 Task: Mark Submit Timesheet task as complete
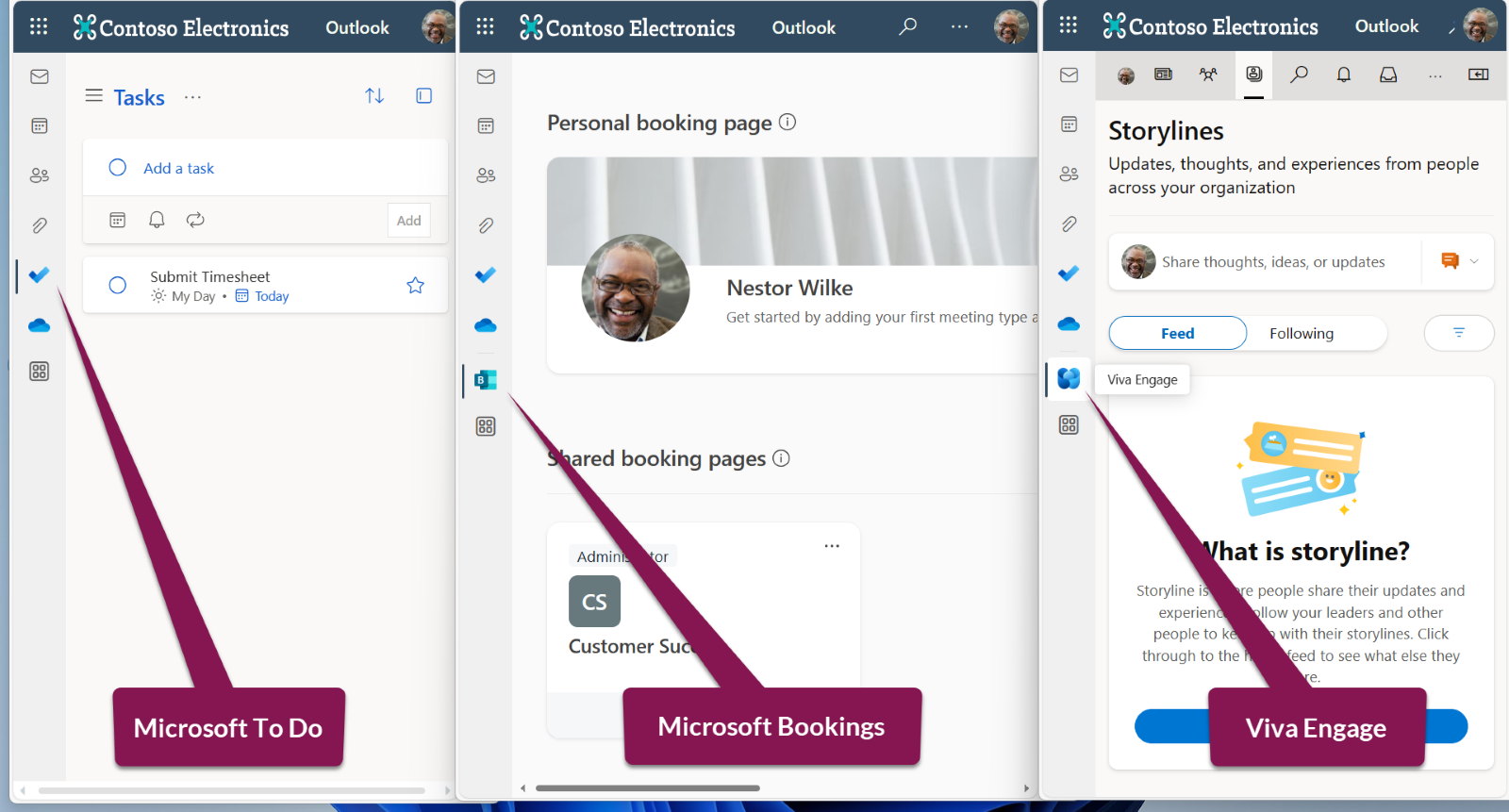tap(118, 285)
